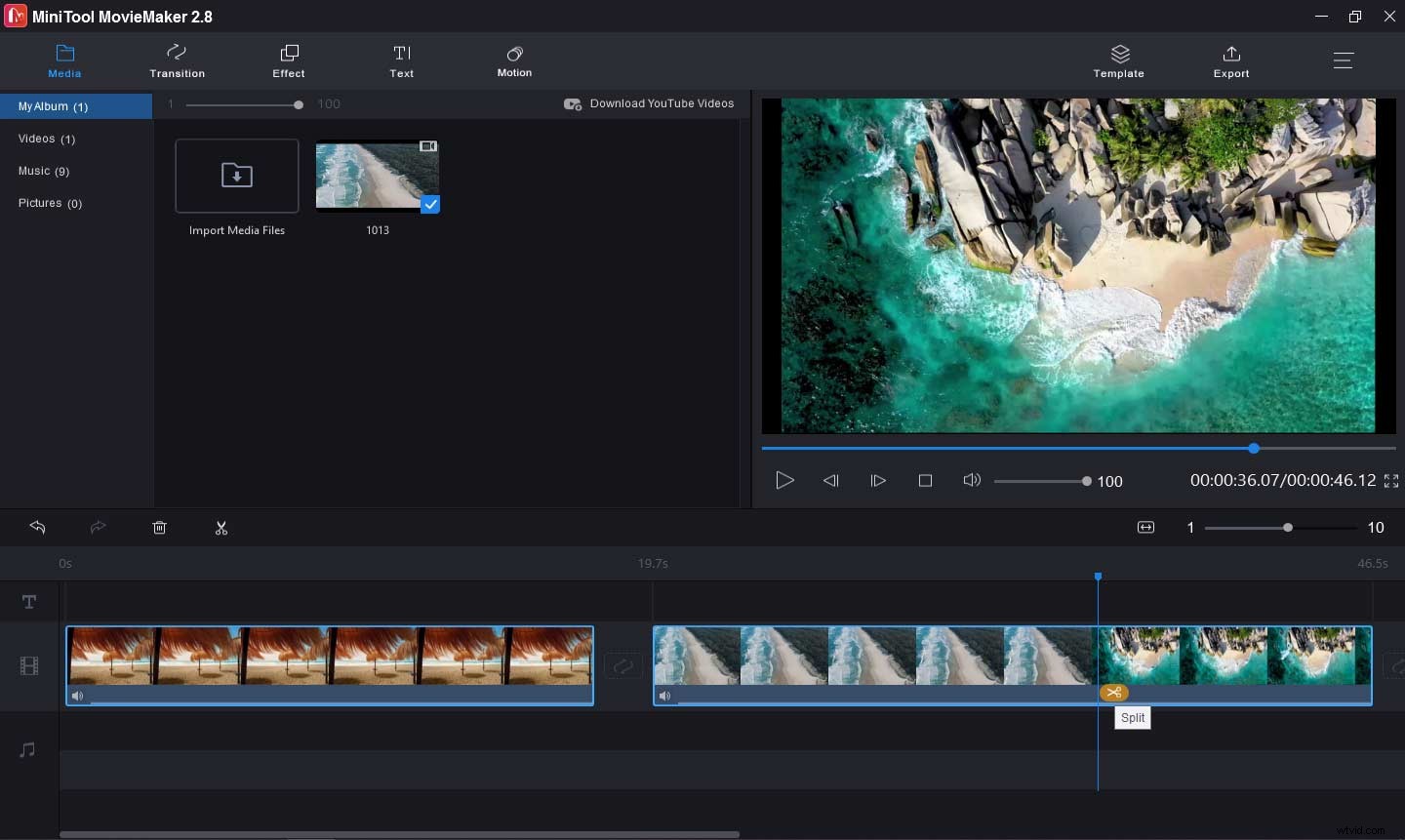Screen dimensions: 1405x840
Task: Open the hamburger menu
Action: (x=1344, y=60)
